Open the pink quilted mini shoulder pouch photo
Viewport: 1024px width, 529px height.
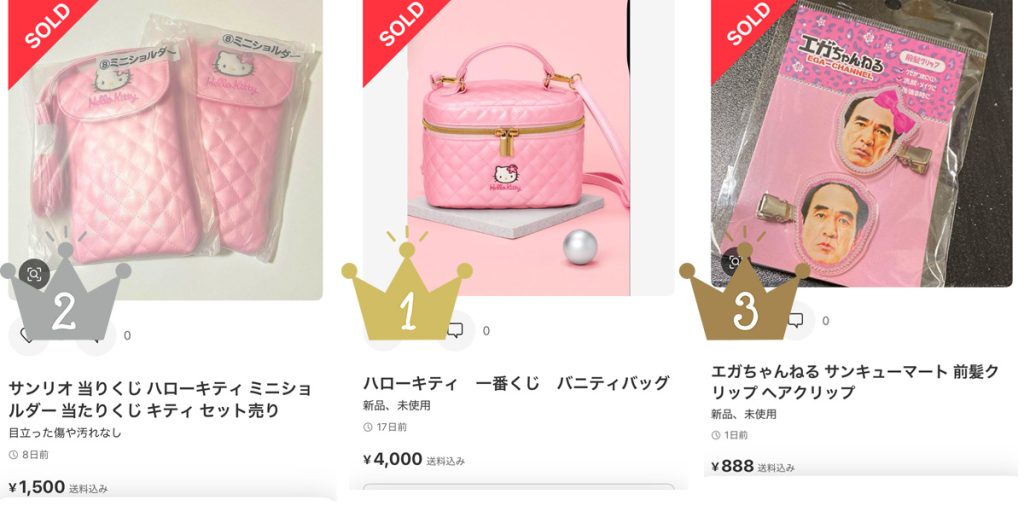point(165,150)
